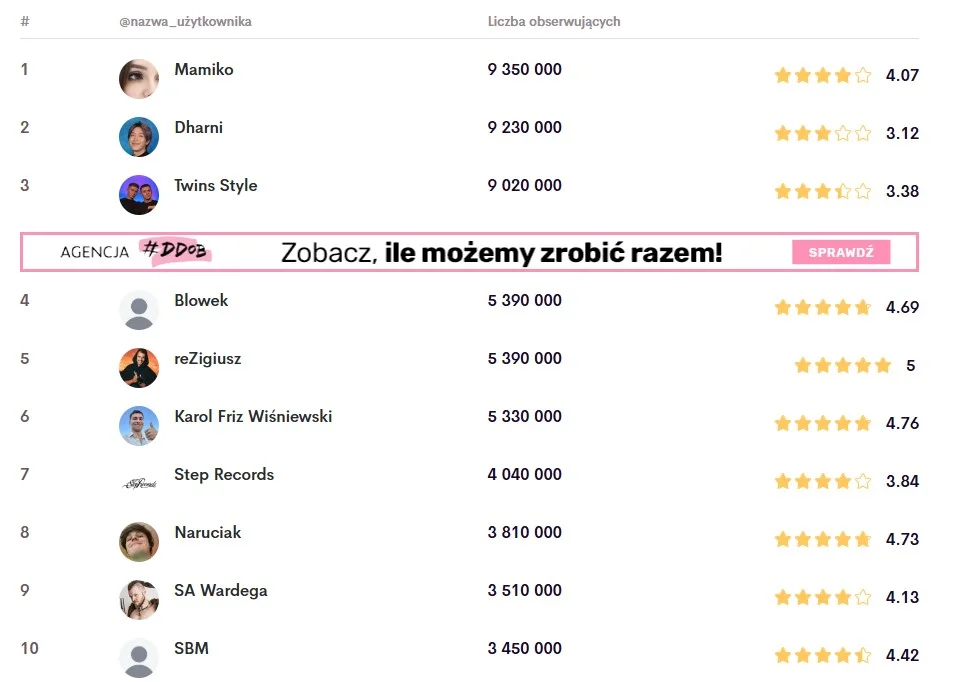The height and width of the screenshot is (682, 961).
Task: Click reZigiusz's profile avatar
Action: 139,368
